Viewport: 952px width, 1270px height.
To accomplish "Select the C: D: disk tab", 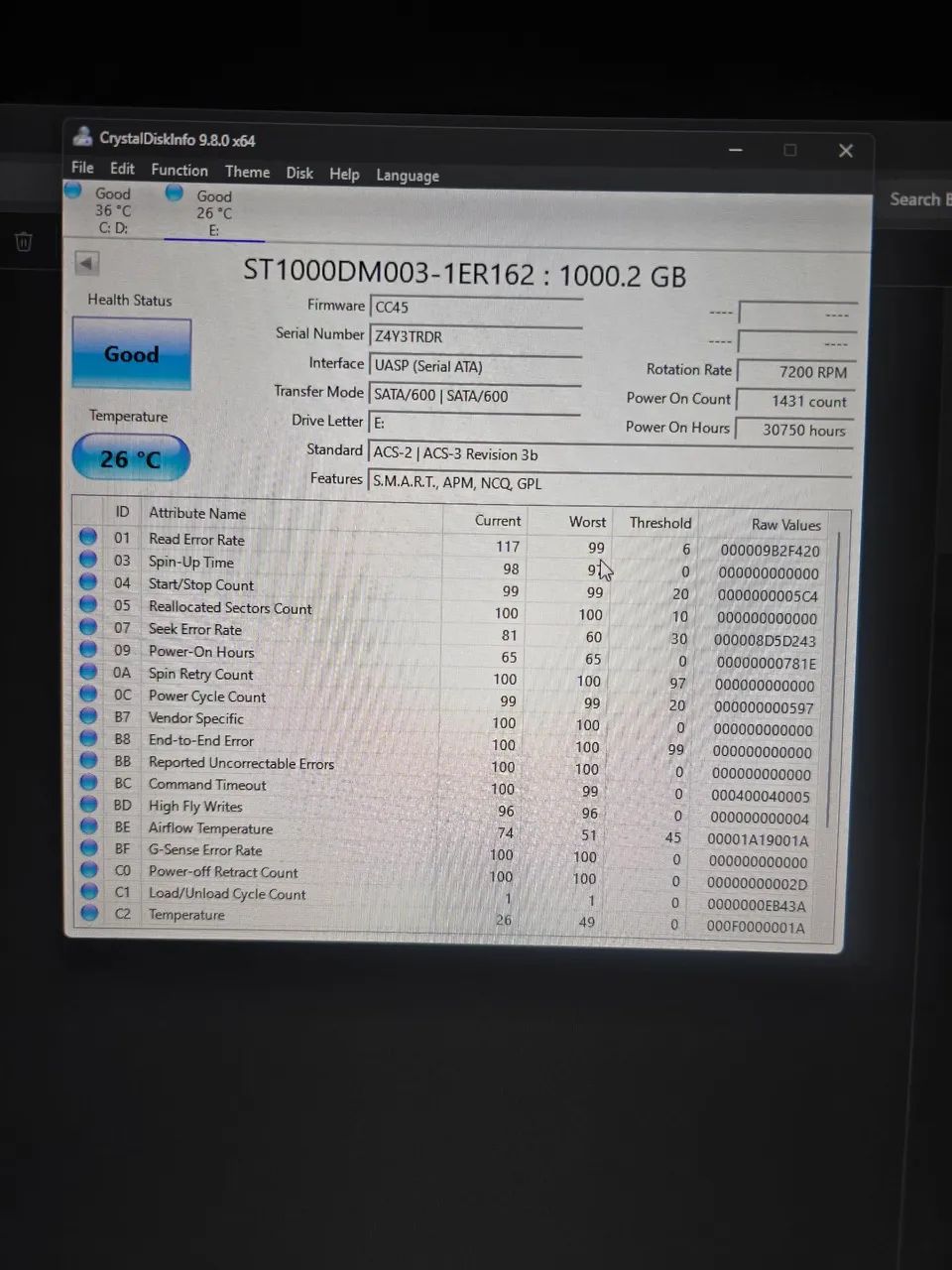I will (x=112, y=210).
